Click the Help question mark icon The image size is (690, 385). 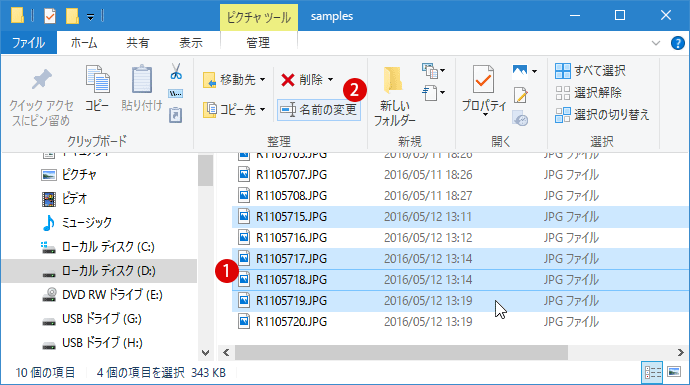point(678,43)
